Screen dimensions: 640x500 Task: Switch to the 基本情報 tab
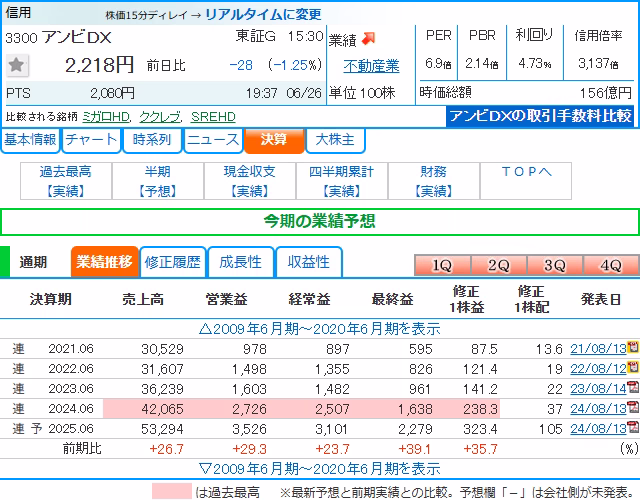30,140
